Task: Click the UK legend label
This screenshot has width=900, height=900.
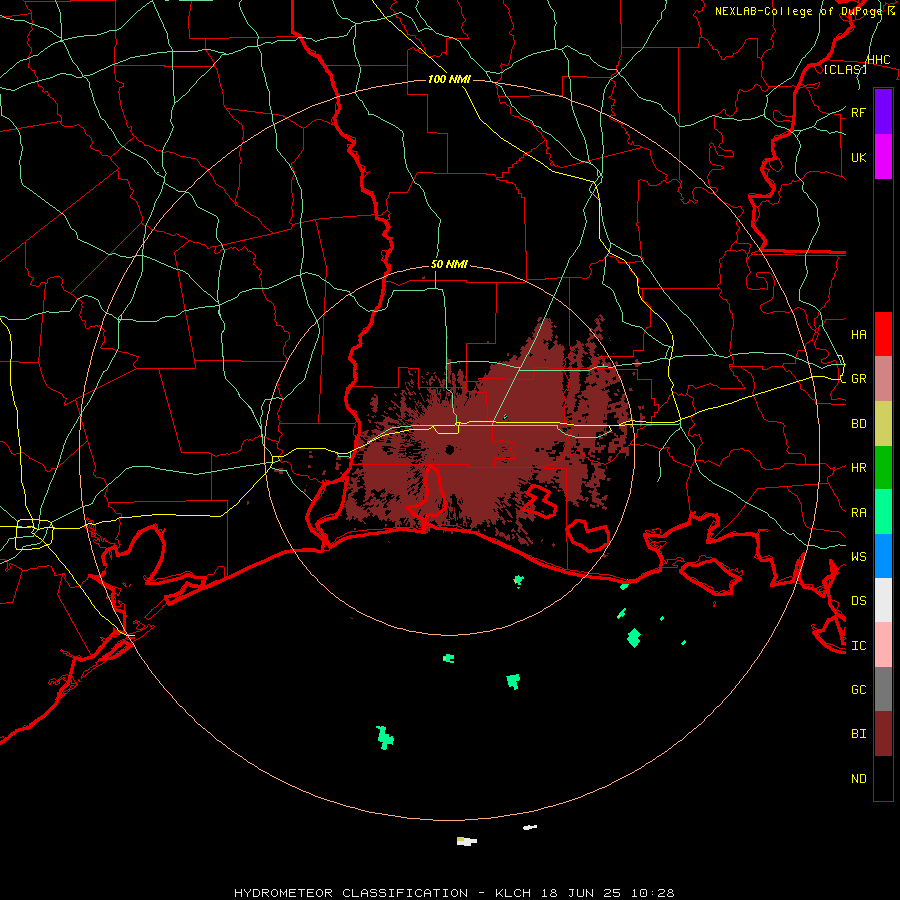Action: pos(858,157)
